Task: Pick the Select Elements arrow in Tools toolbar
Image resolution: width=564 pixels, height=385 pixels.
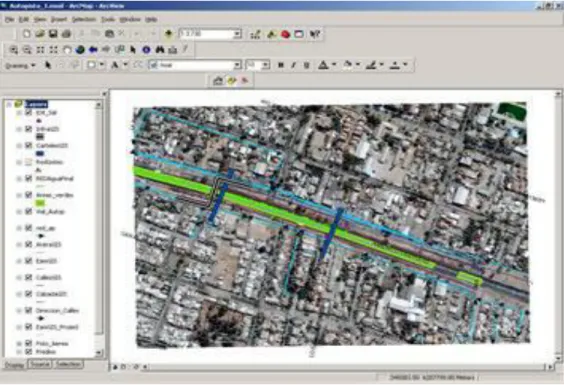Action: (x=133, y=50)
